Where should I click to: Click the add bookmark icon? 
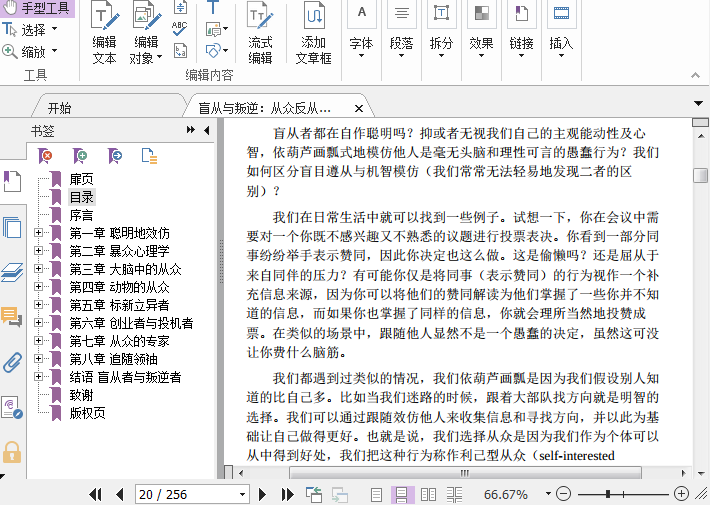pyautogui.click(x=80, y=156)
